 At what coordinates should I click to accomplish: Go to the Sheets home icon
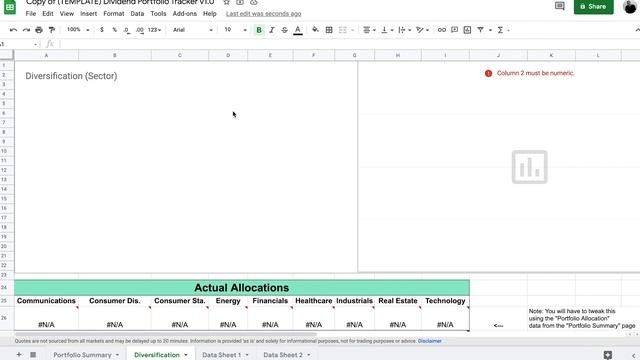[x=10, y=7]
